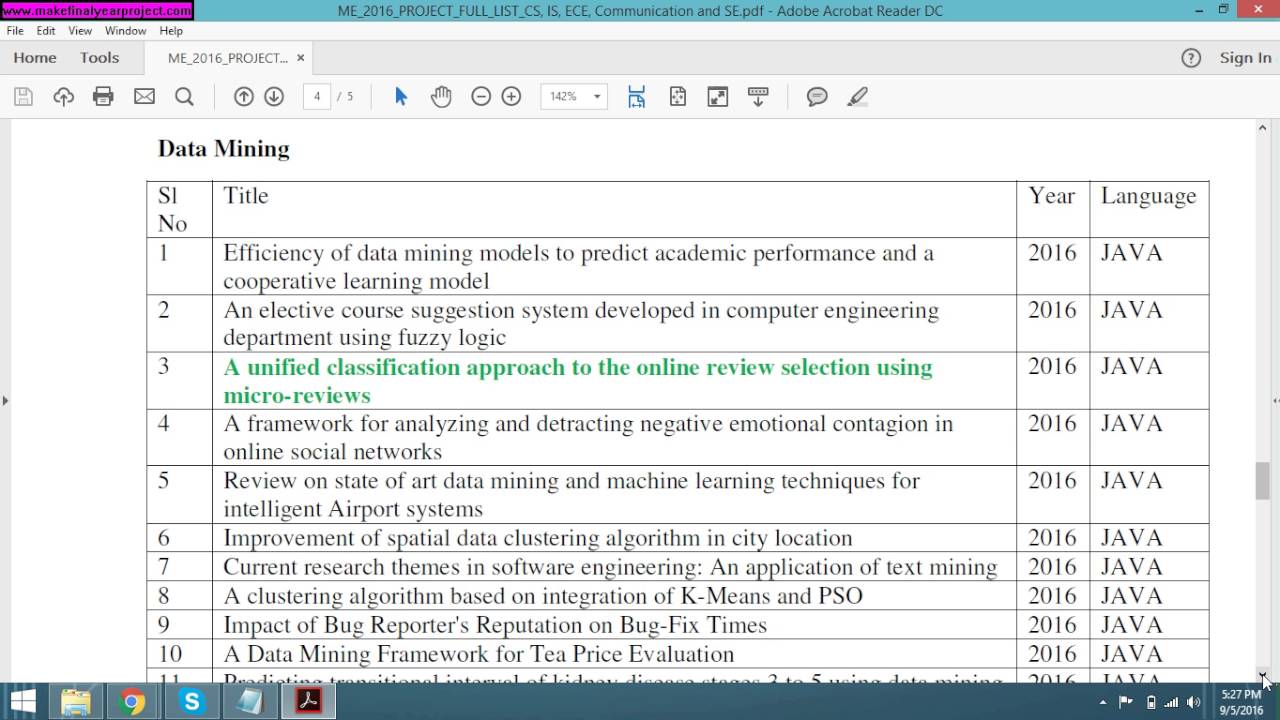
Task: Click the intelligent Airport systems title
Action: [571, 495]
